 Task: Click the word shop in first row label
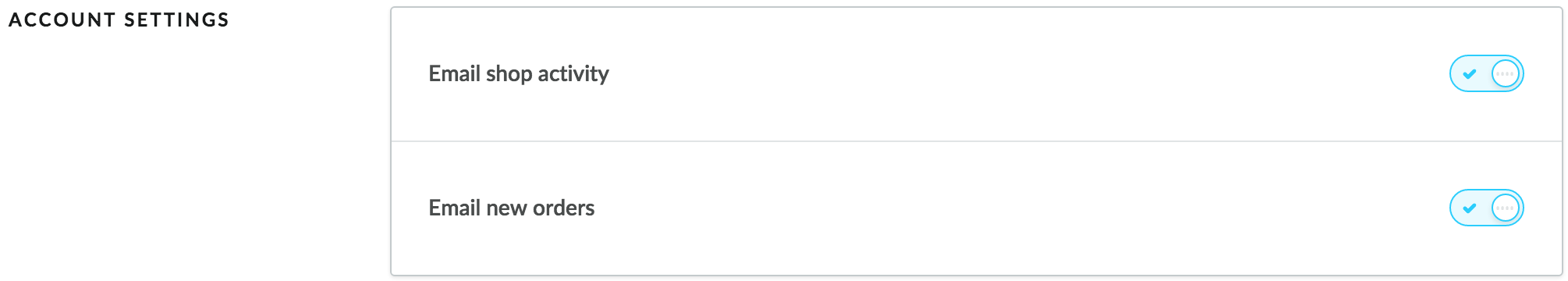(509, 74)
